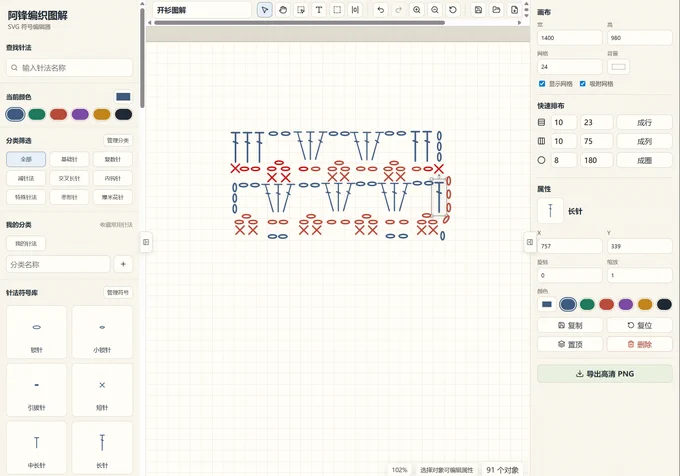This screenshot has width=680, height=476.
Task: Click the 管理符号 button
Action: pos(118,293)
